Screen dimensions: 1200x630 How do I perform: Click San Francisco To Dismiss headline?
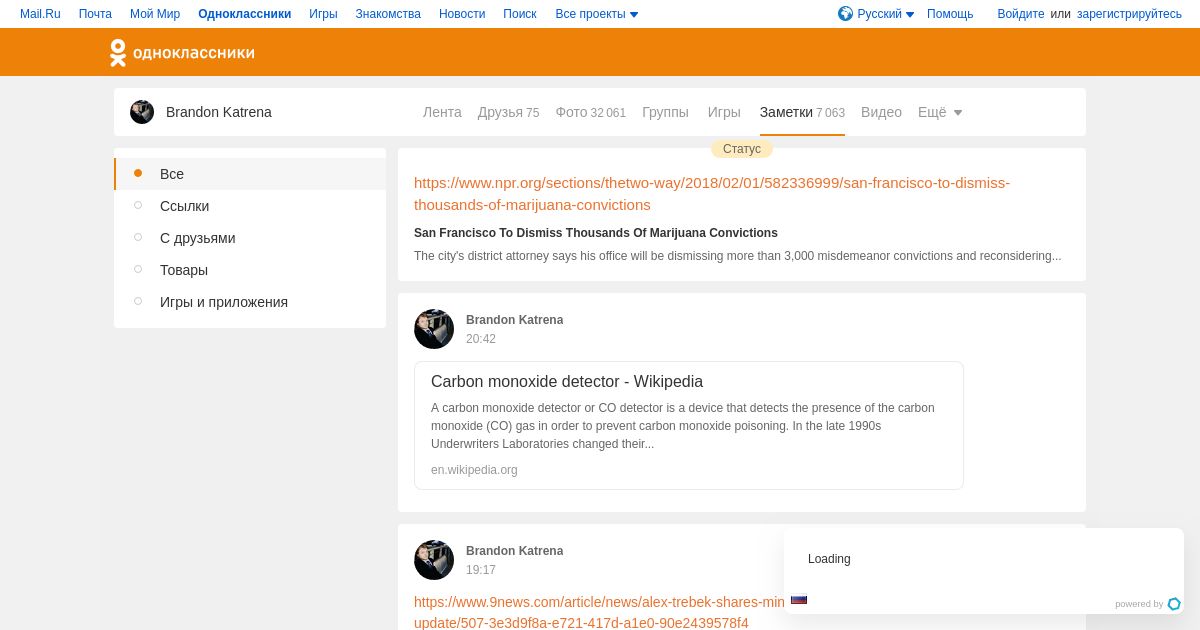click(596, 233)
